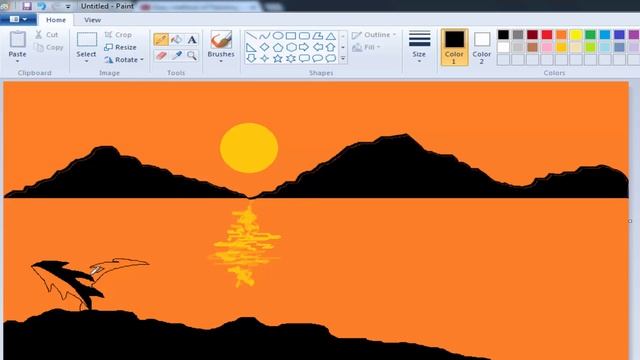Switch to the Home ribbon tab
Image resolution: width=640 pixels, height=360 pixels.
[56, 20]
